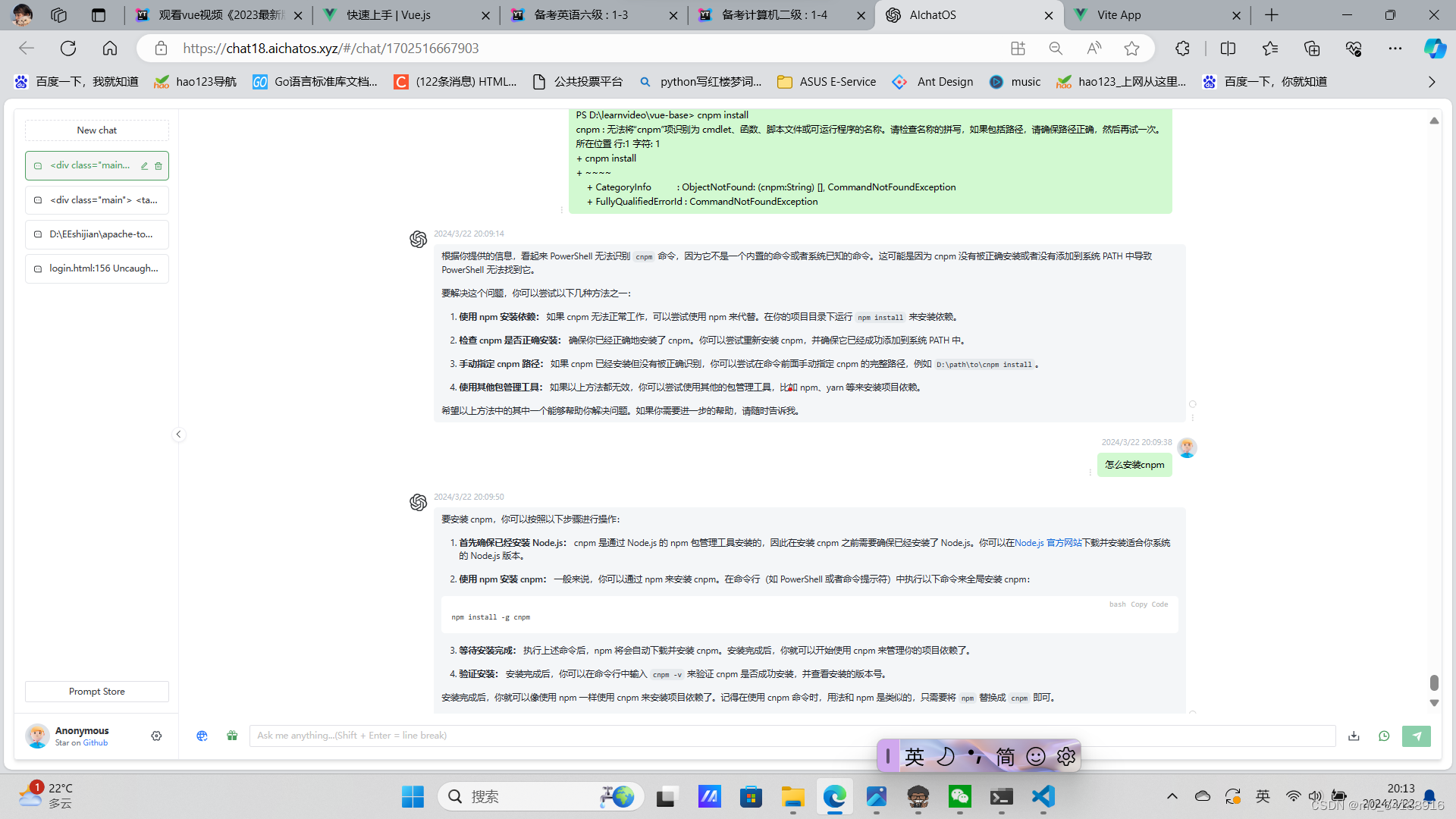Image resolution: width=1456 pixels, height=819 pixels.
Task: Open the music bookmark
Action: click(x=1015, y=82)
